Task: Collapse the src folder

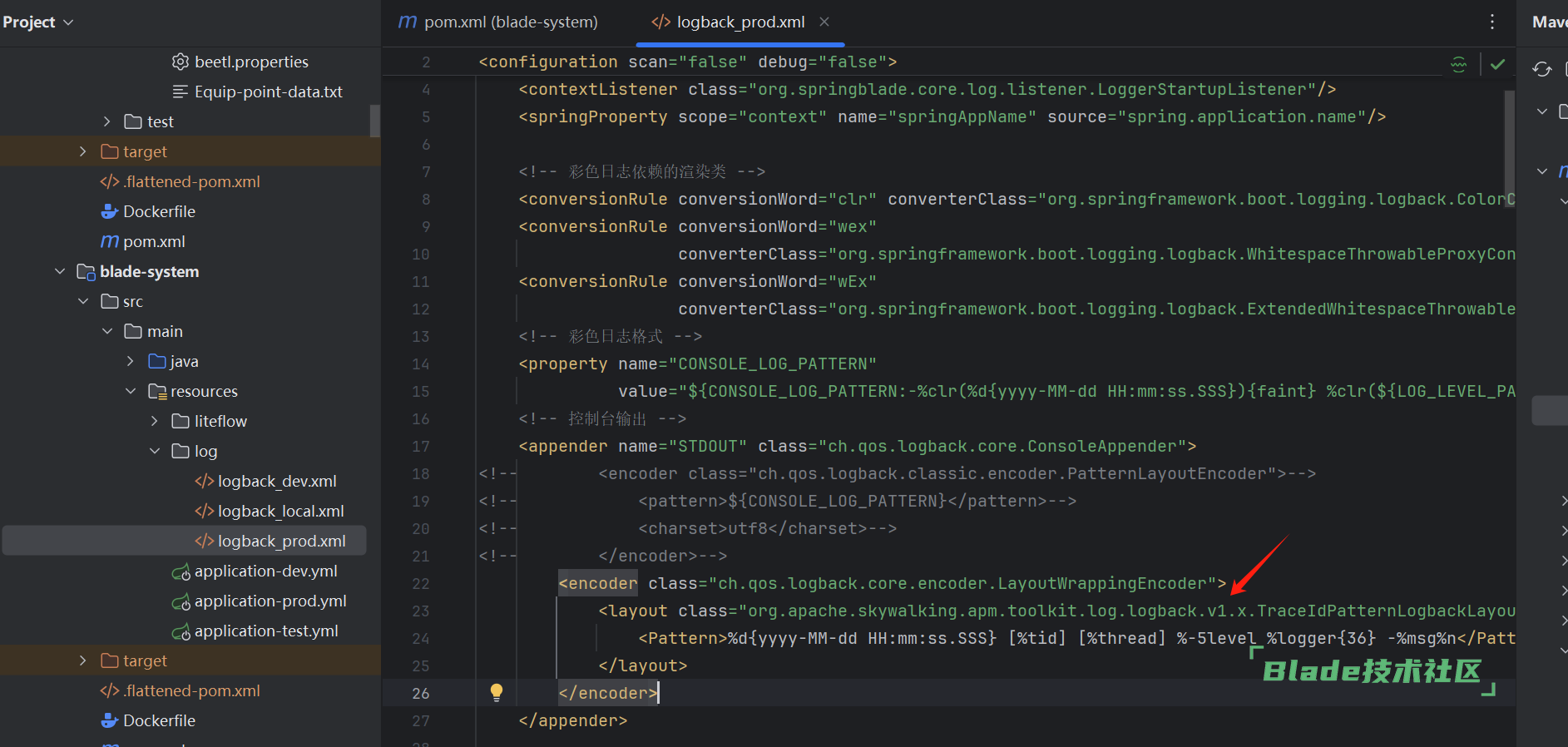Action: pos(82,301)
